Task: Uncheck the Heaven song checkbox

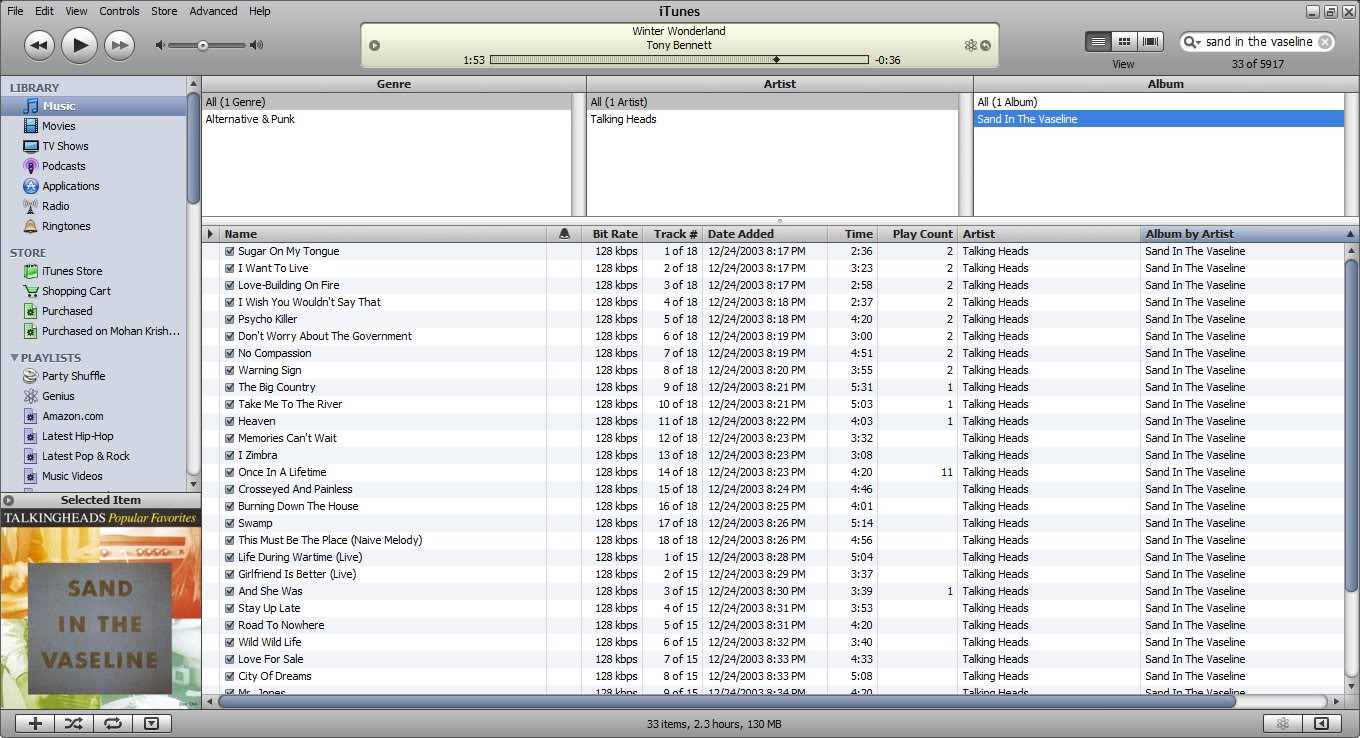Action: point(230,421)
